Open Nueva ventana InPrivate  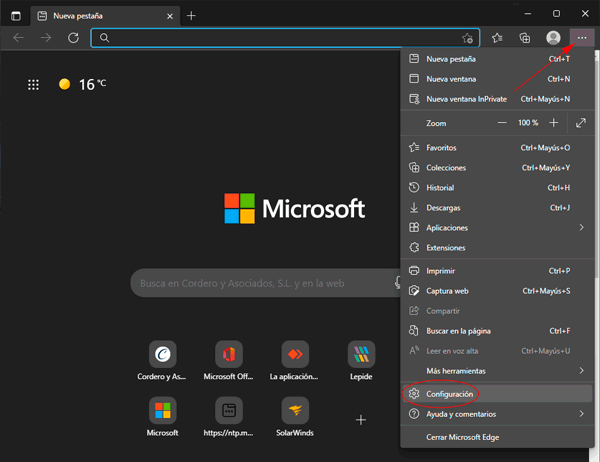pos(496,99)
